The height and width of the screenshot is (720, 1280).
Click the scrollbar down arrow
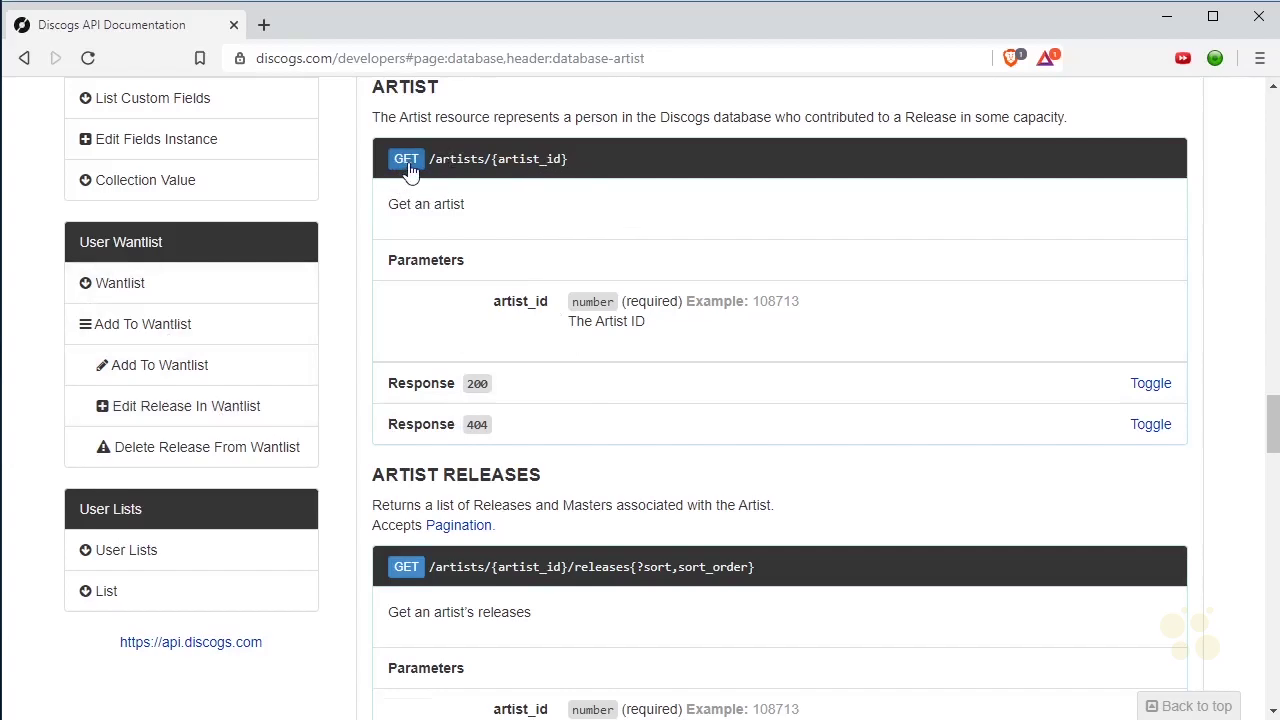pyautogui.click(x=1272, y=713)
